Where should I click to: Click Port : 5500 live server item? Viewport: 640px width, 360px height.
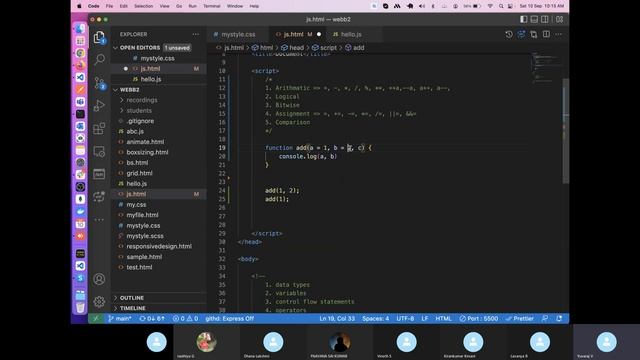[478, 318]
